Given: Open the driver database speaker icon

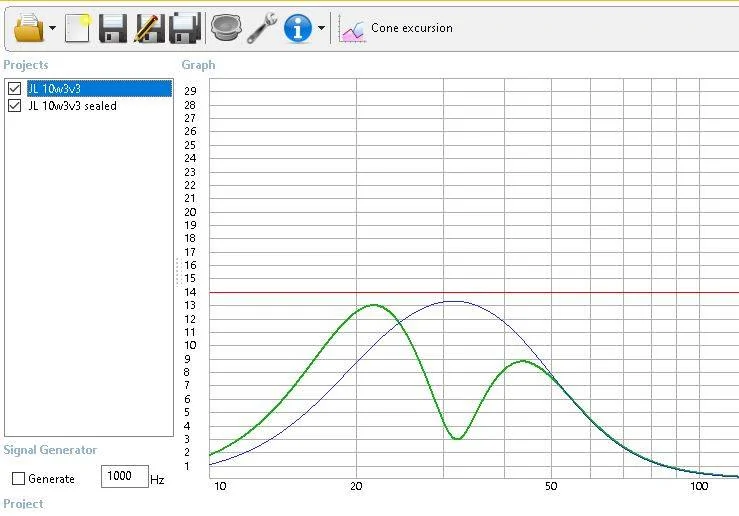Looking at the screenshot, I should pos(226,27).
